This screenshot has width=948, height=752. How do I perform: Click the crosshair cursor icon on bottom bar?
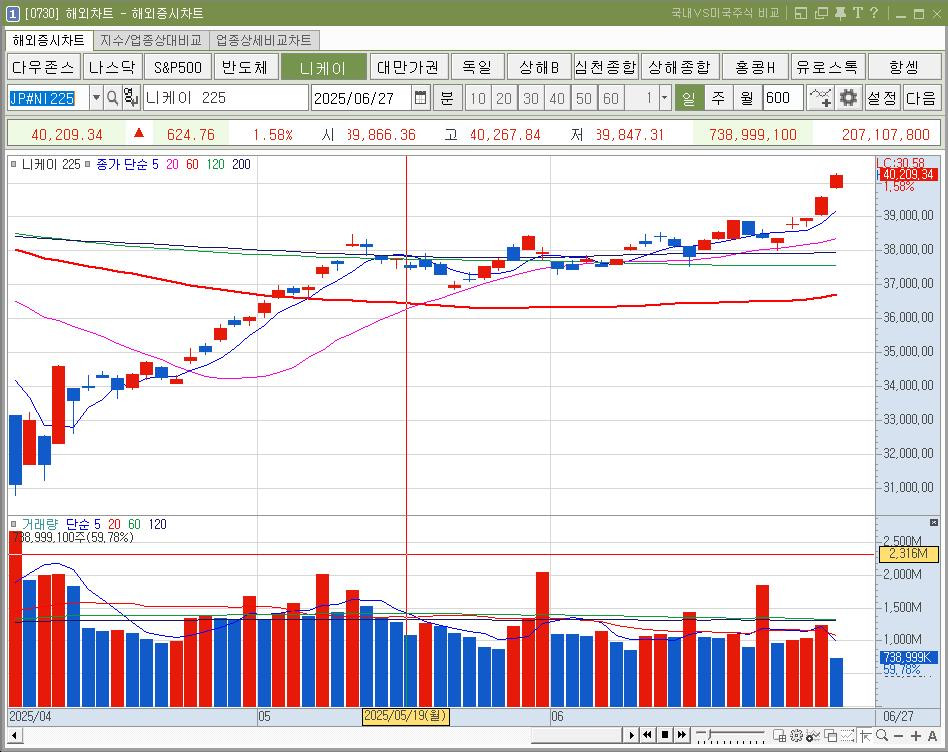tap(866, 736)
